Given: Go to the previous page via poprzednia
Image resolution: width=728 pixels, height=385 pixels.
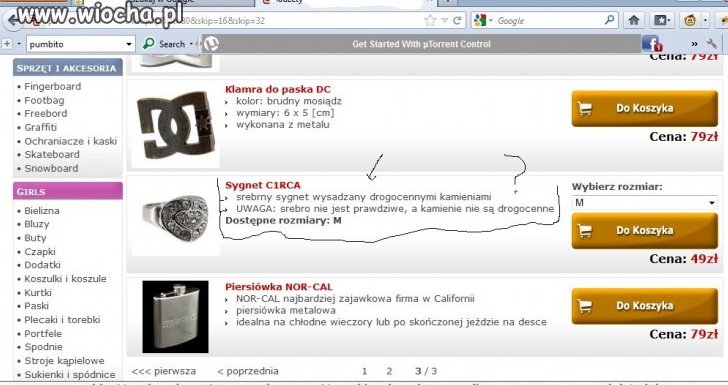Looking at the screenshot, I should tap(248, 371).
